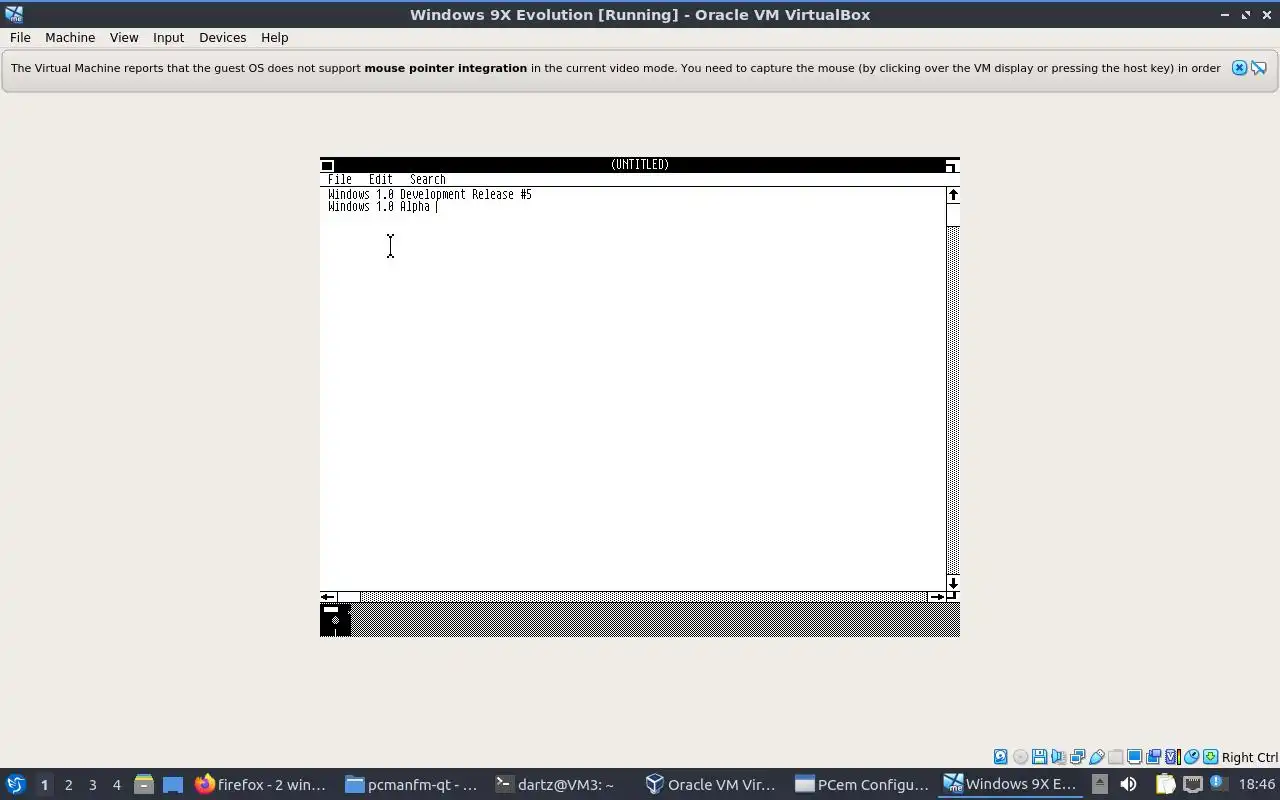Open the volume control tray icon

point(1128,784)
